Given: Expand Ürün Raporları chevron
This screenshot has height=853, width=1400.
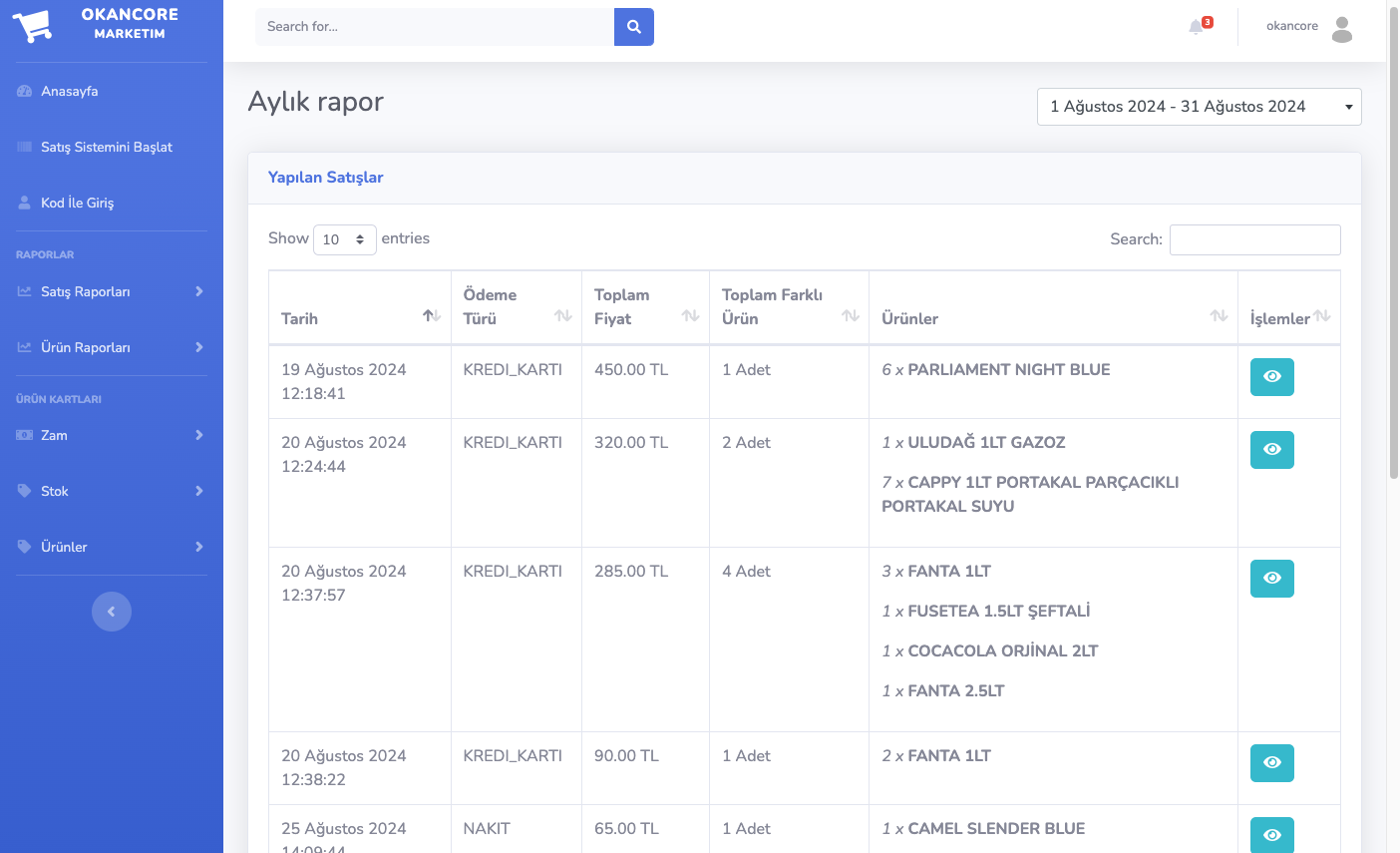Looking at the screenshot, I should (199, 347).
